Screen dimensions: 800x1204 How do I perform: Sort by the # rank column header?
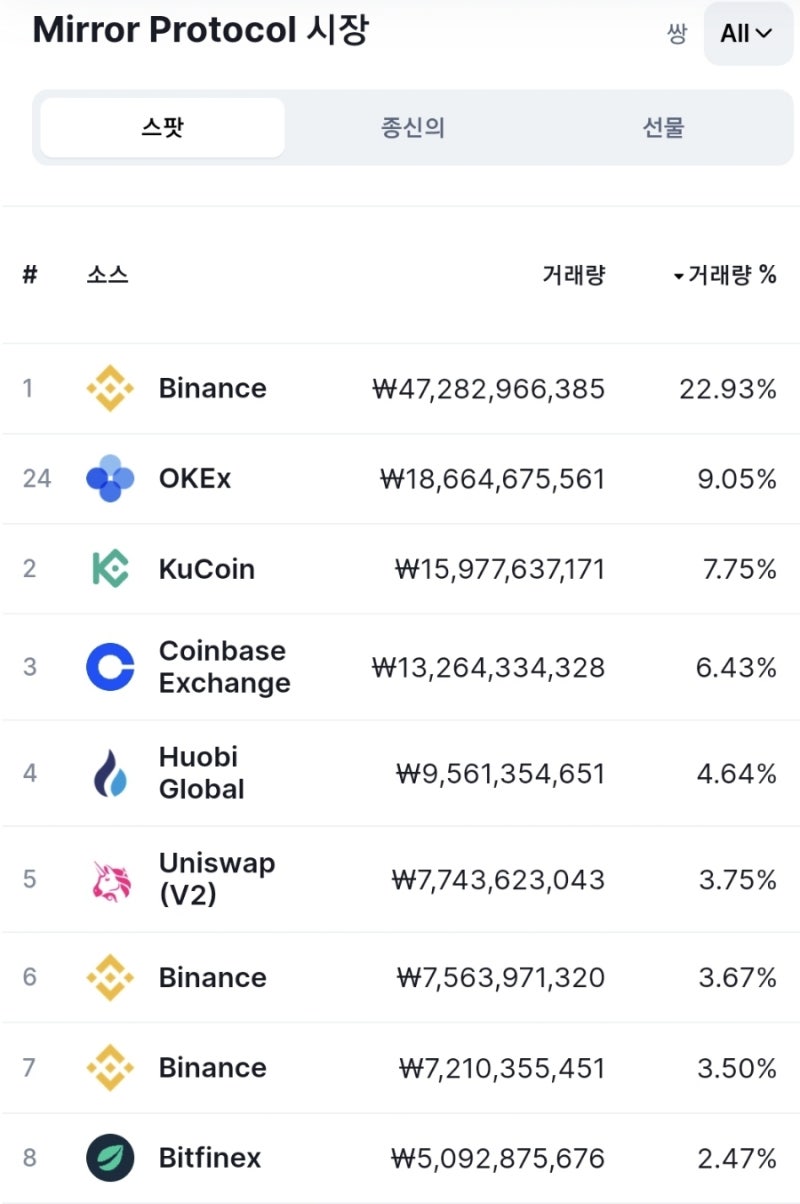30,275
